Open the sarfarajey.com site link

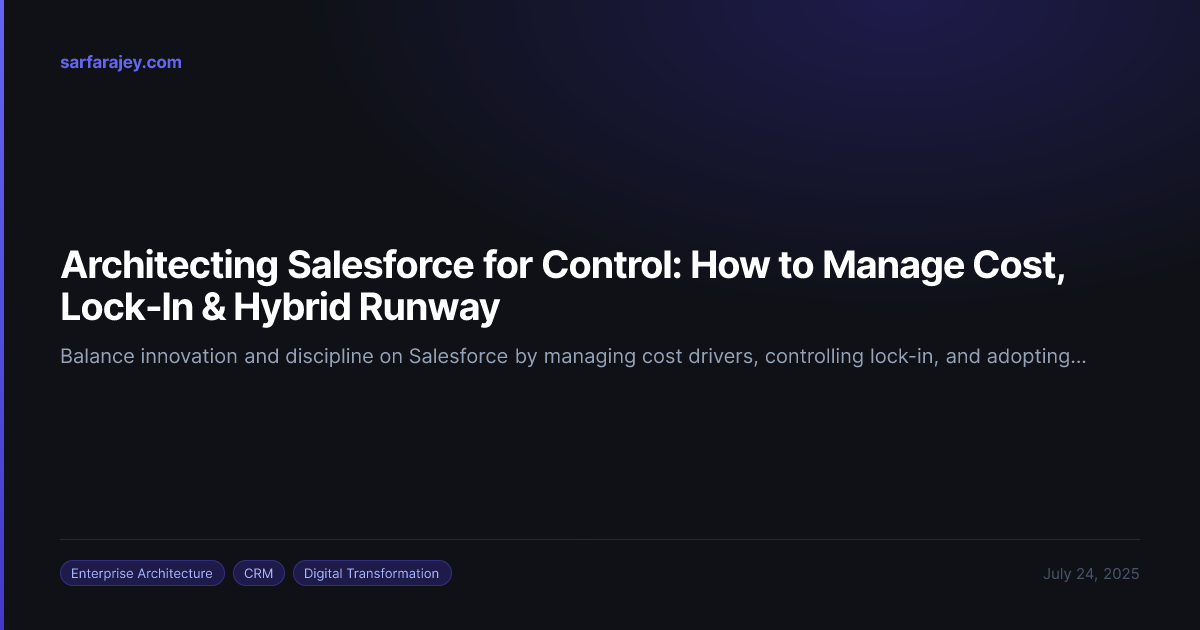point(121,62)
